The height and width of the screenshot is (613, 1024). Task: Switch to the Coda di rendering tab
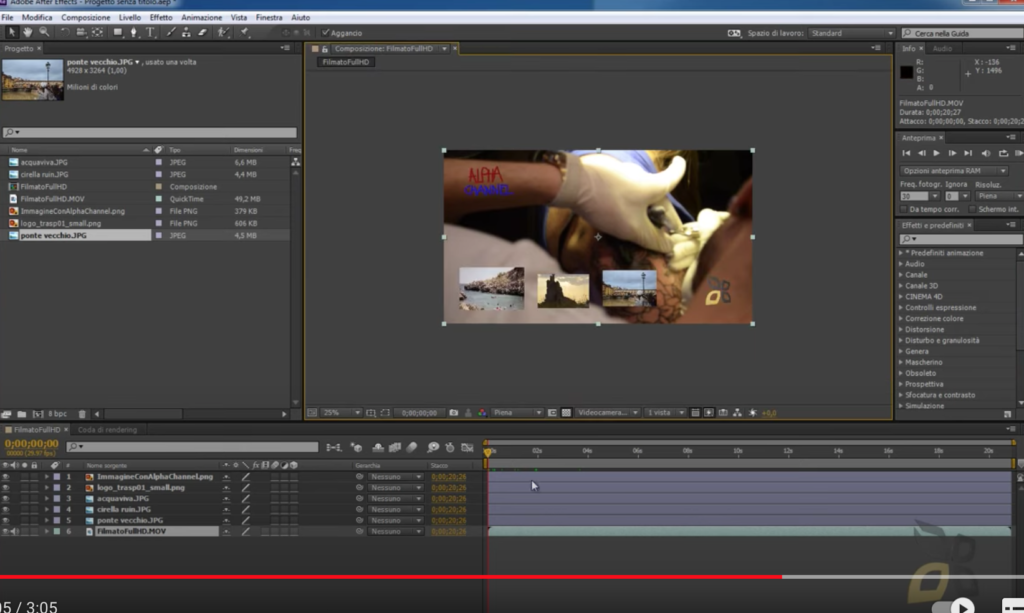(x=107, y=430)
